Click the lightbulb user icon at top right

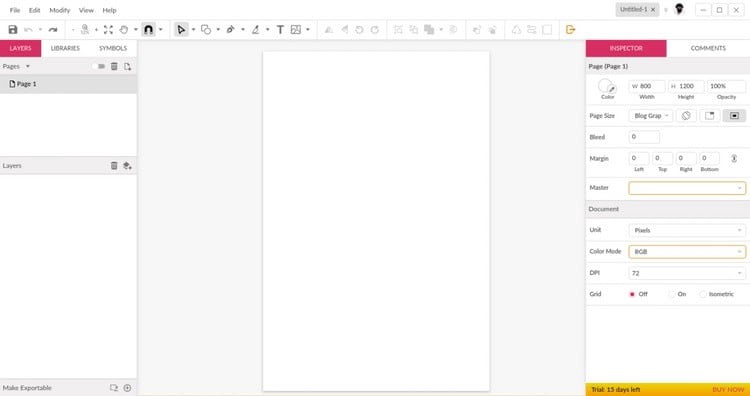coord(679,9)
